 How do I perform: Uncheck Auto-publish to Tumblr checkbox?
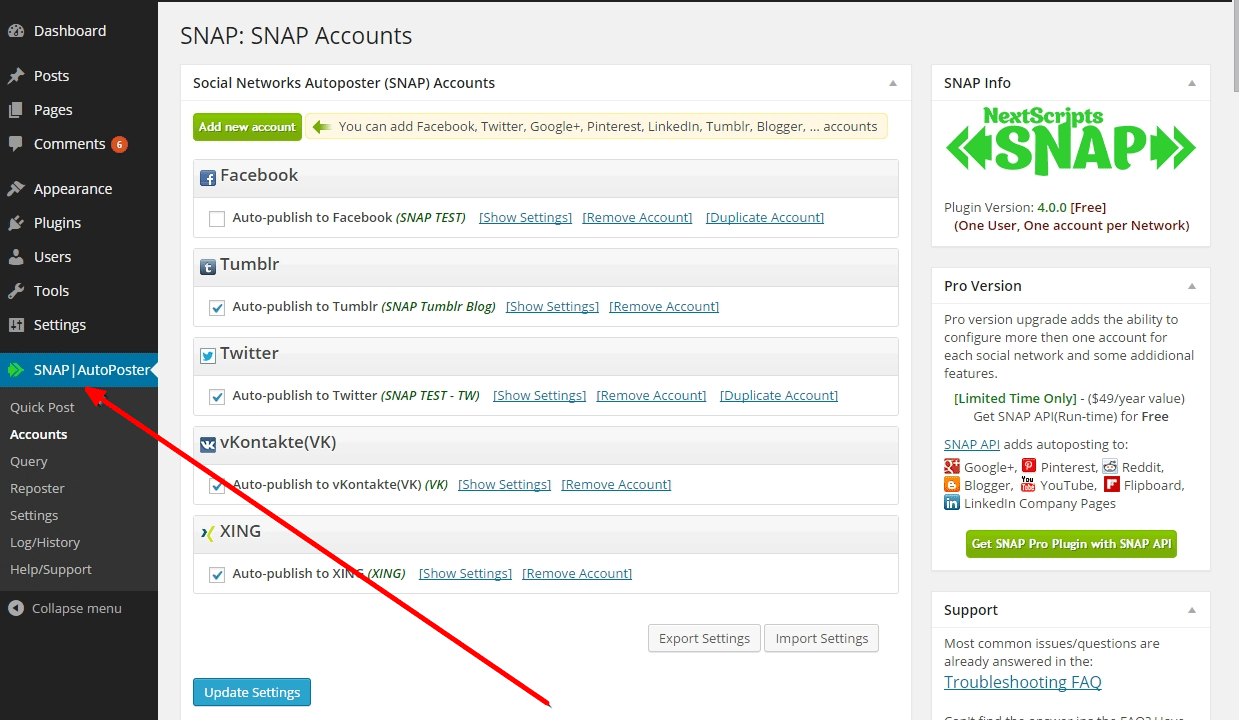pos(217,308)
